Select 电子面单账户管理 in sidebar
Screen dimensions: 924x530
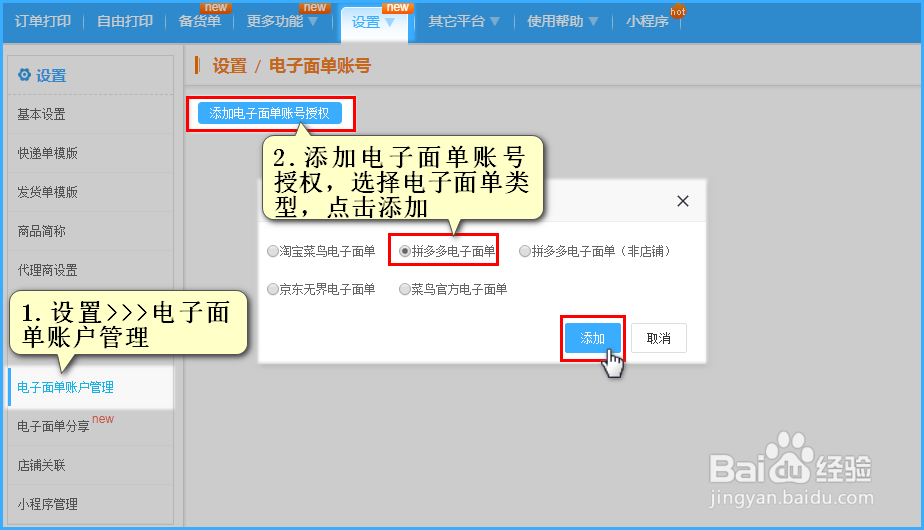(90, 387)
